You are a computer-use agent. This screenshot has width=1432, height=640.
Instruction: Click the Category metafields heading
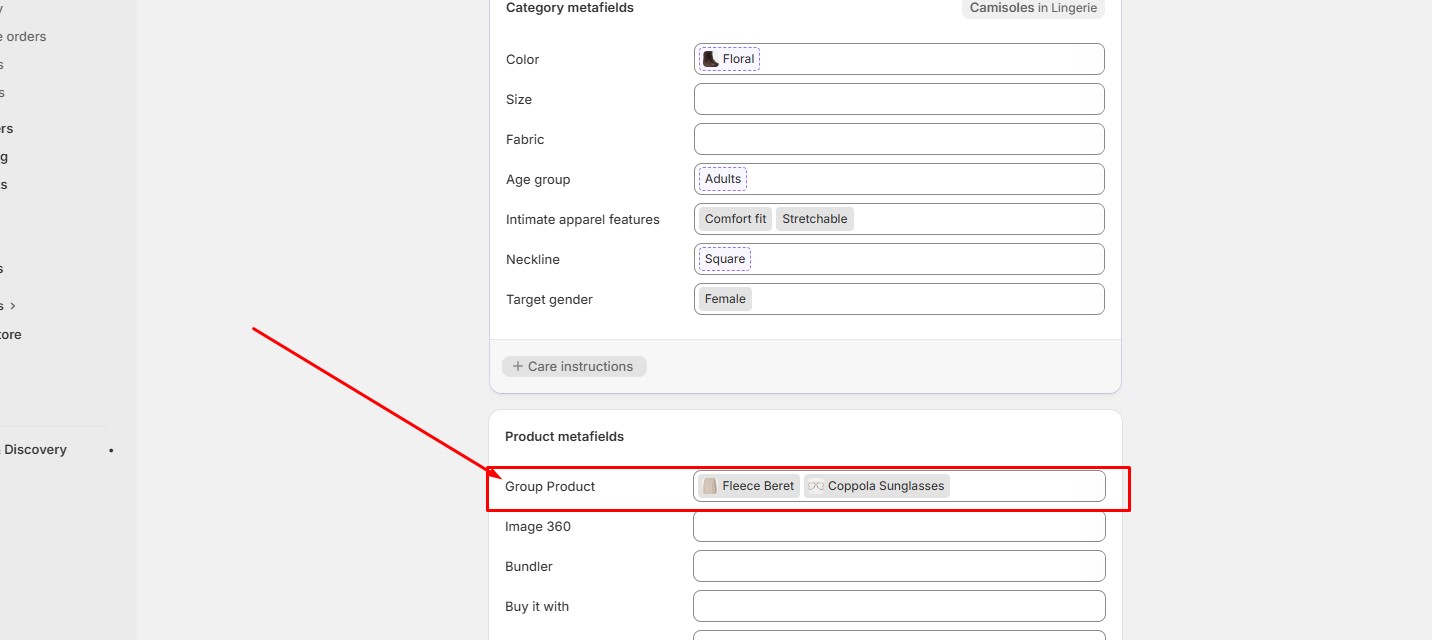(x=570, y=8)
